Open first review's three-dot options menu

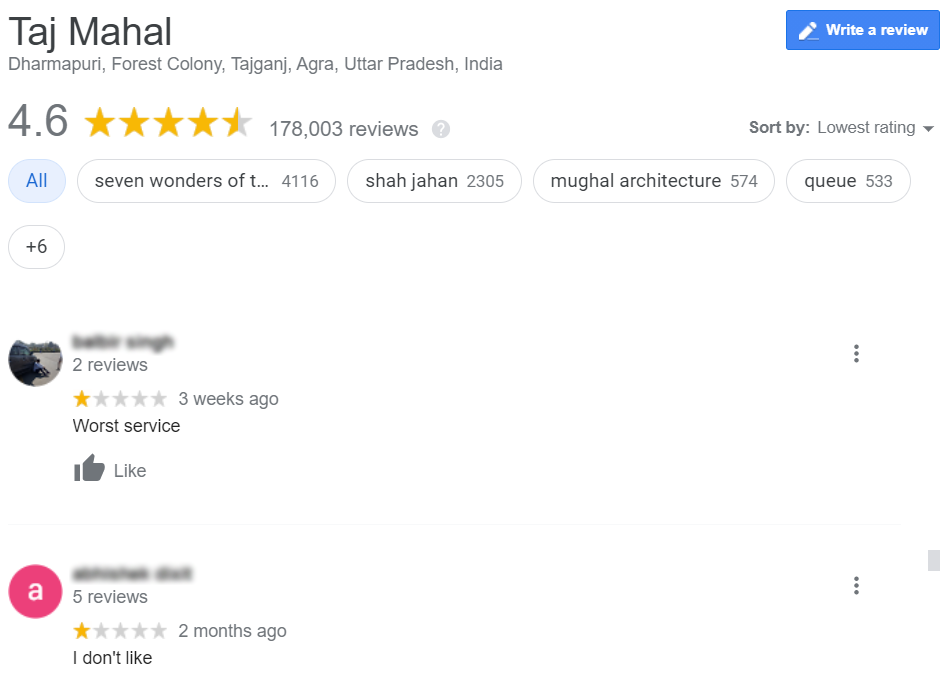(856, 354)
